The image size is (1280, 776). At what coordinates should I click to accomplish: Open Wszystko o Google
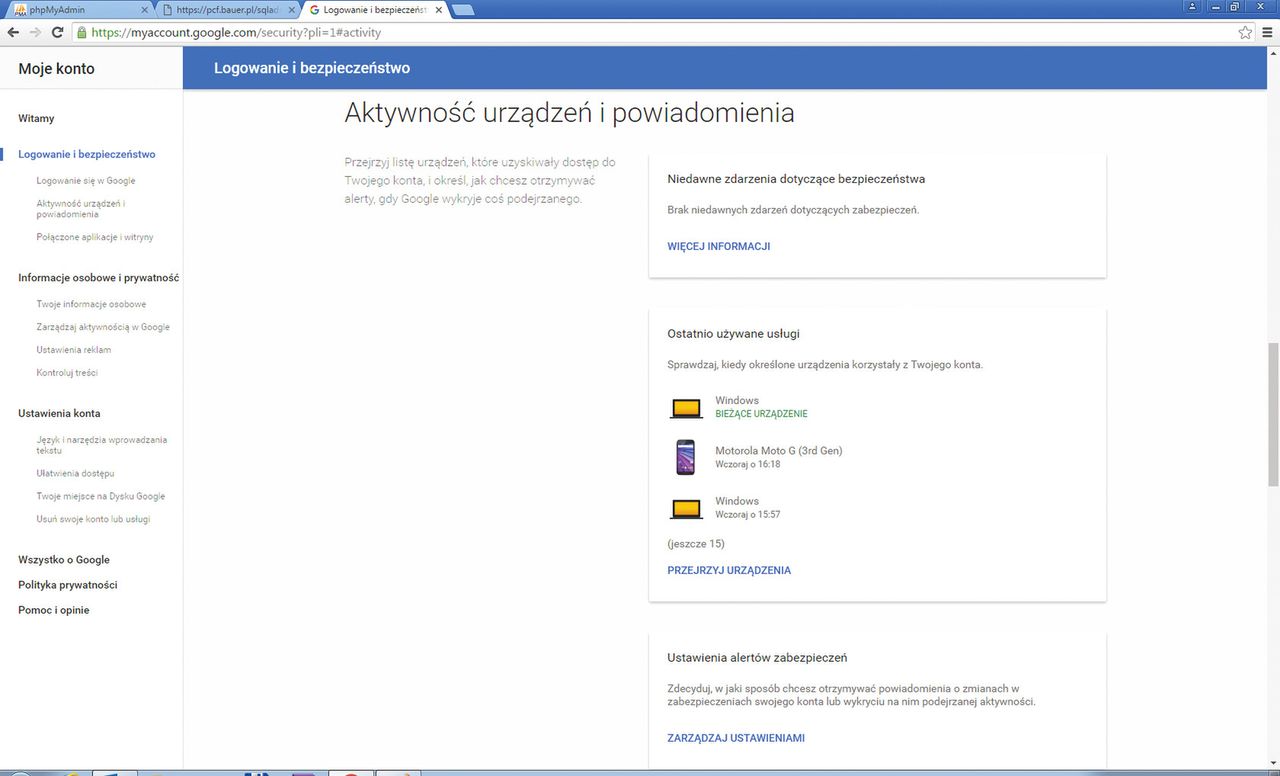[x=64, y=560]
